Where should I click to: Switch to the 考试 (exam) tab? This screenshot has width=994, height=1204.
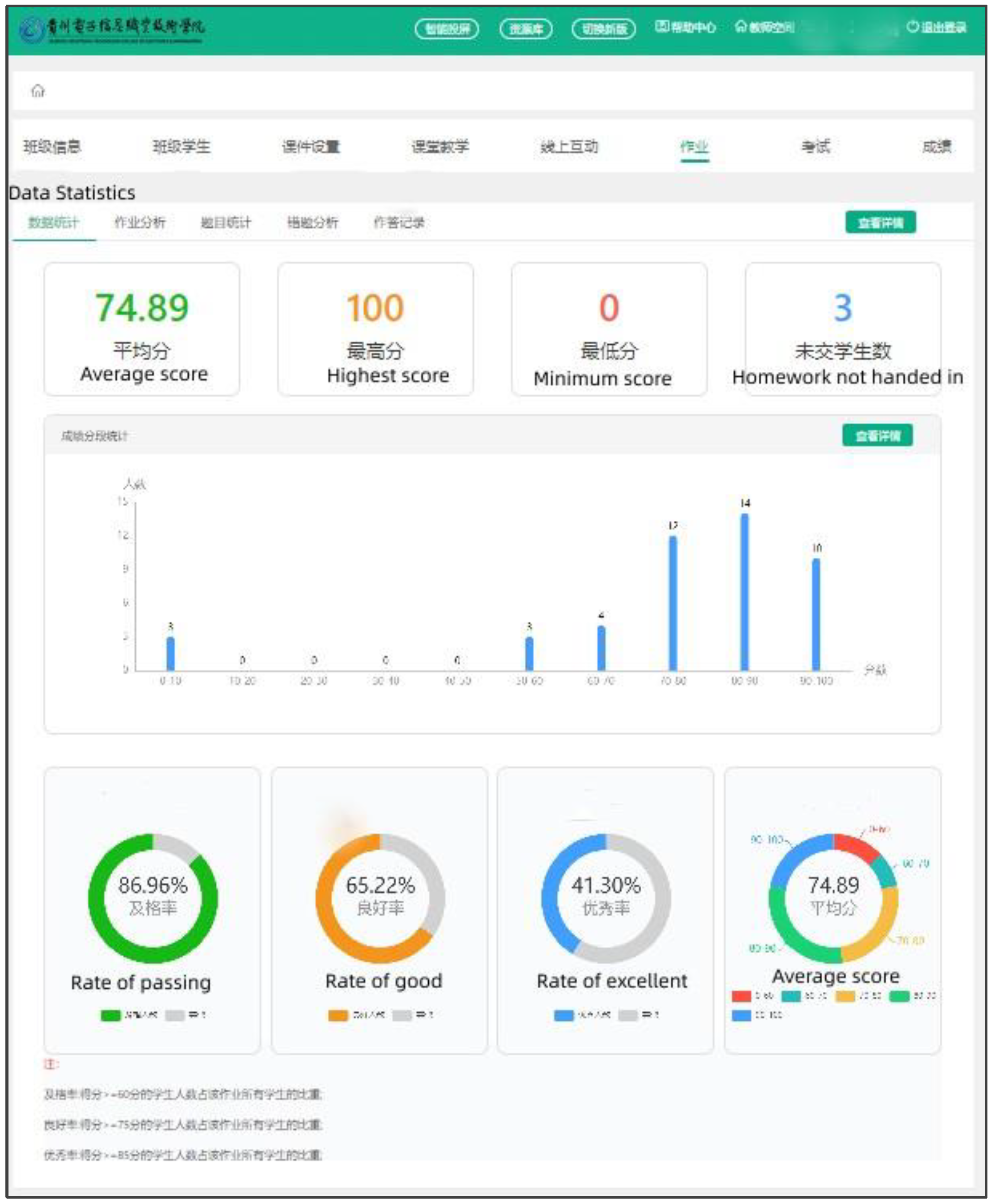click(815, 147)
